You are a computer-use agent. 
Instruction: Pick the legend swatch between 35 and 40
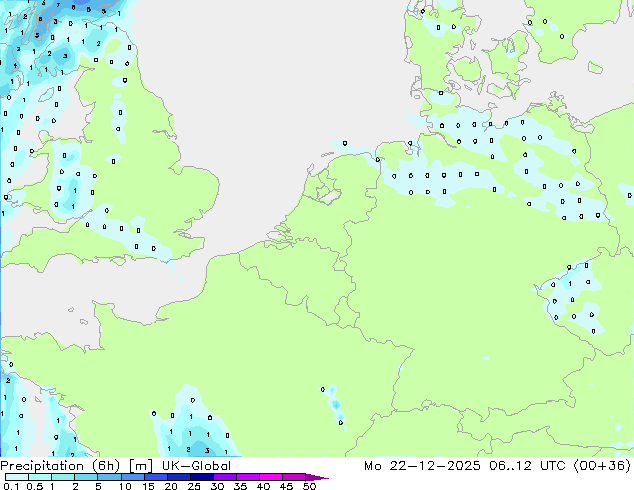tap(247, 477)
